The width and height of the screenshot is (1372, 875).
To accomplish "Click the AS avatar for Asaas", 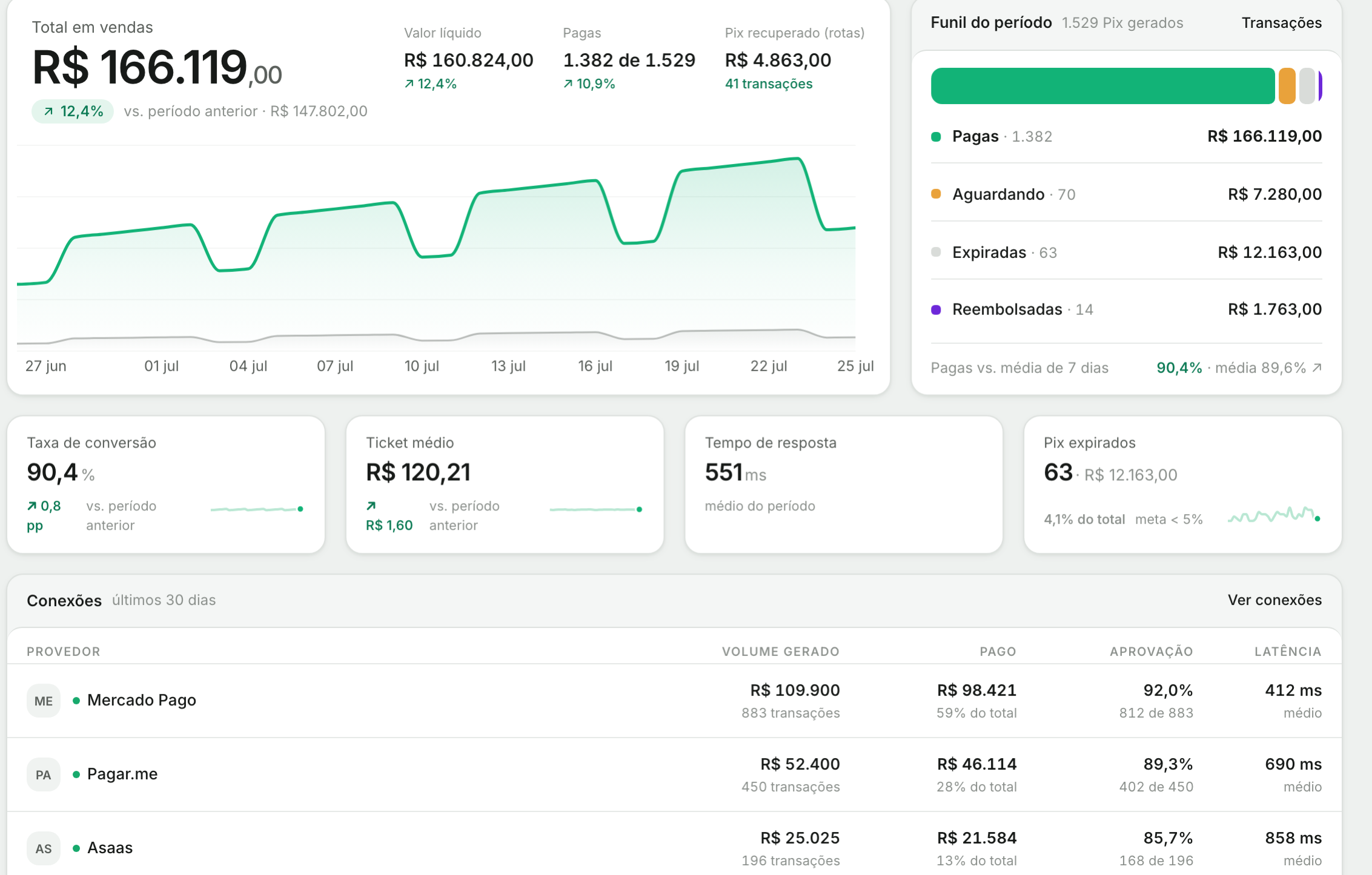I will [44, 848].
